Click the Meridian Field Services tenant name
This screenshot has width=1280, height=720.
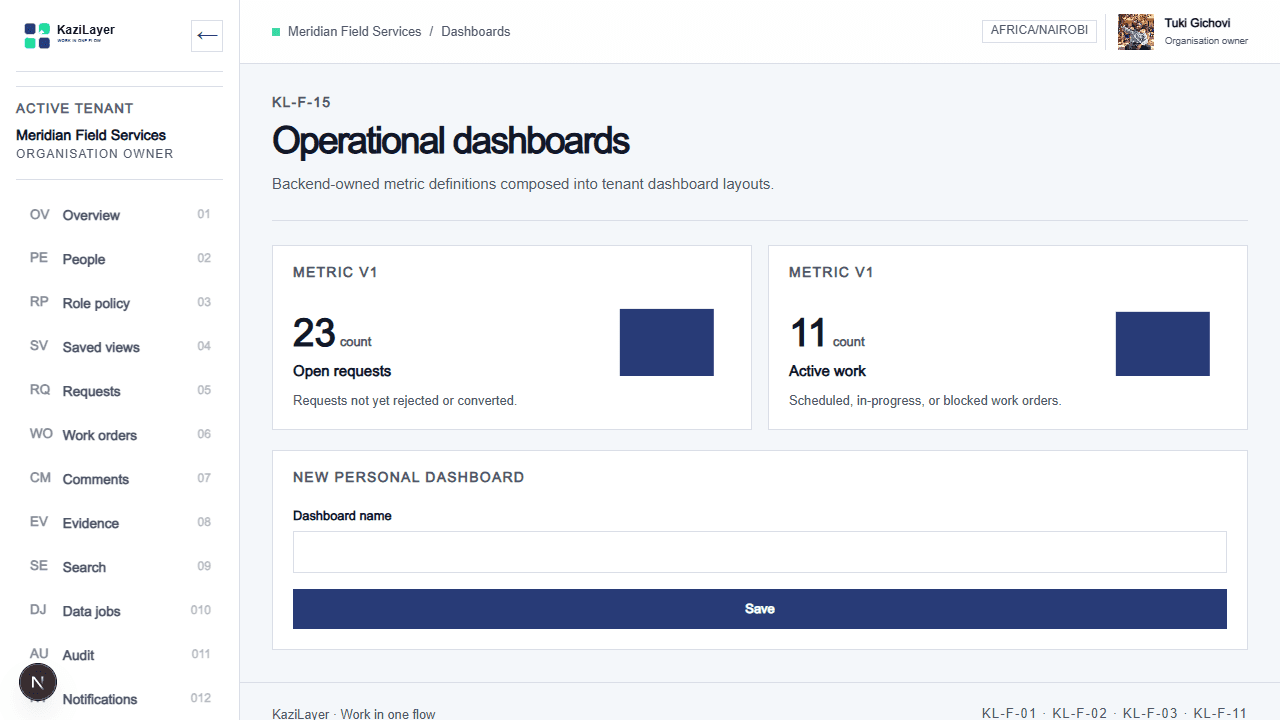(x=91, y=135)
